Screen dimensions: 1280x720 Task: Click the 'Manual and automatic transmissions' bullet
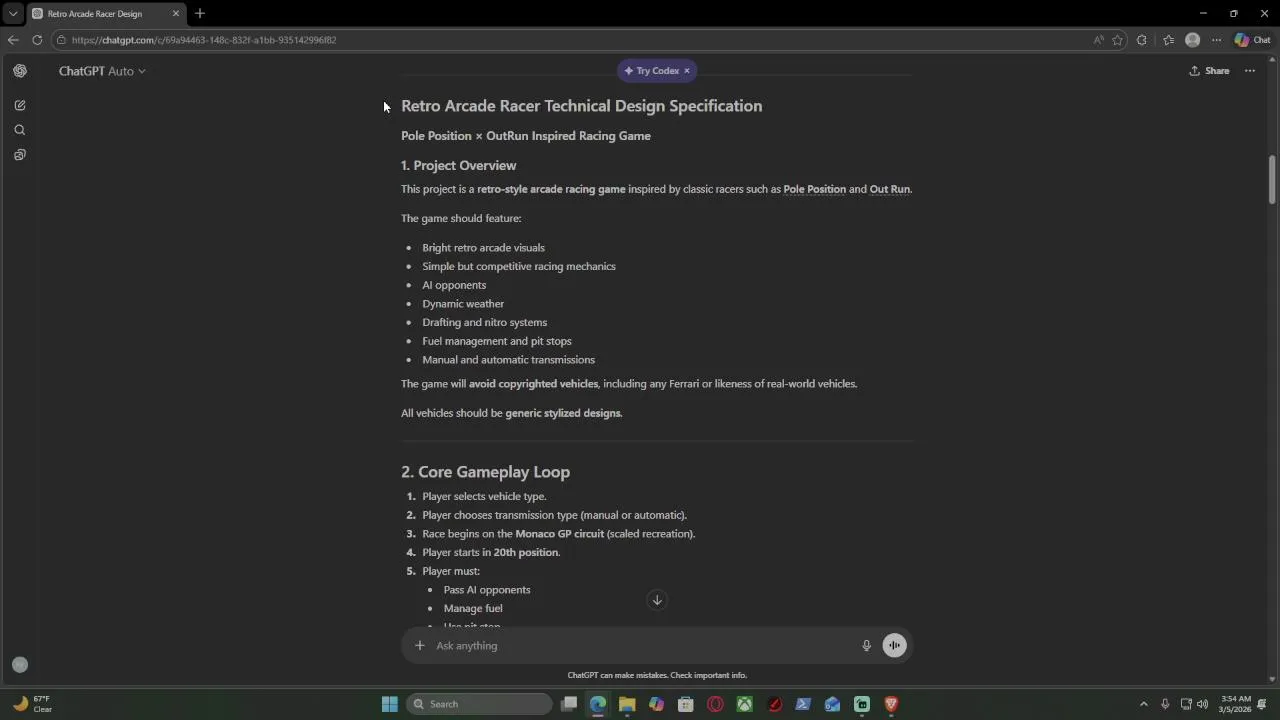click(508, 360)
